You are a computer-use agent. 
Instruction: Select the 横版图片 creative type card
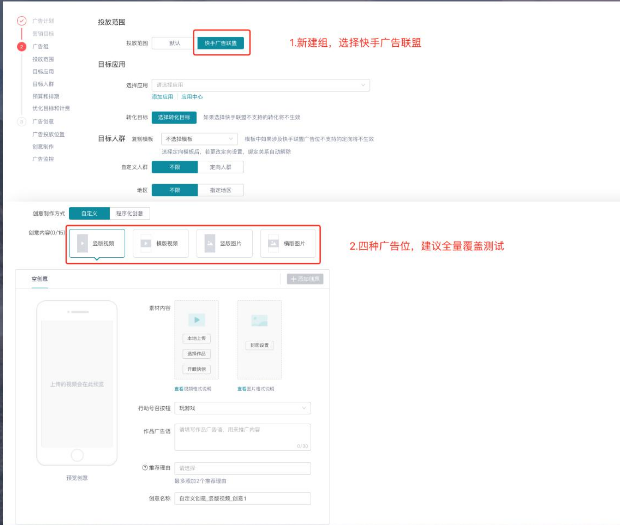click(x=288, y=243)
